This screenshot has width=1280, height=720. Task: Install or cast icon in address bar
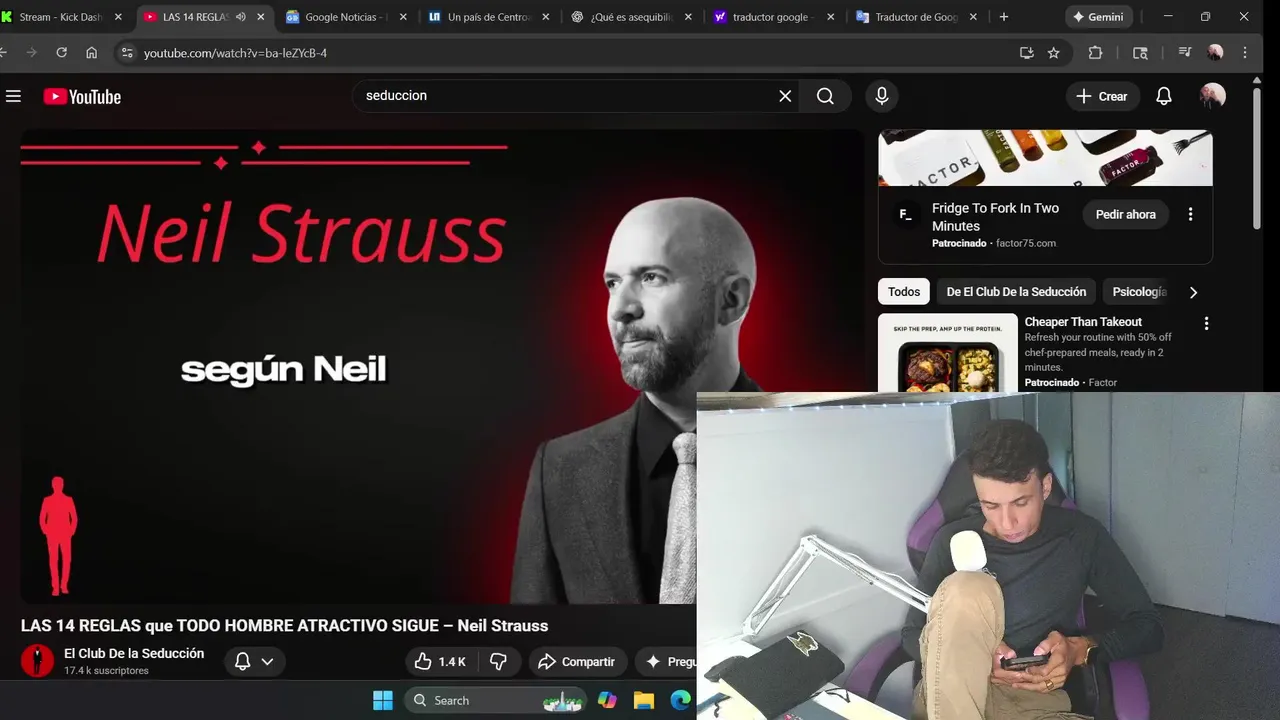click(1026, 53)
